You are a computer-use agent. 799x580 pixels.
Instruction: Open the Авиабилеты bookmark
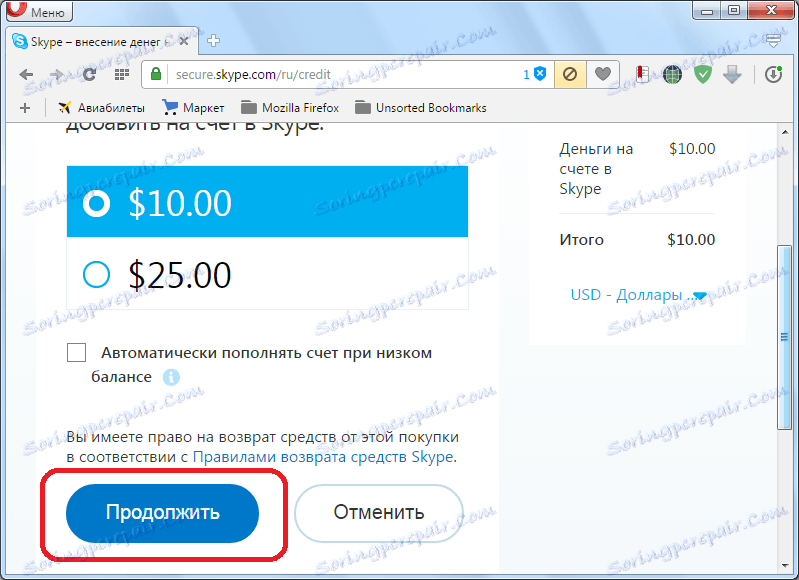(x=101, y=108)
